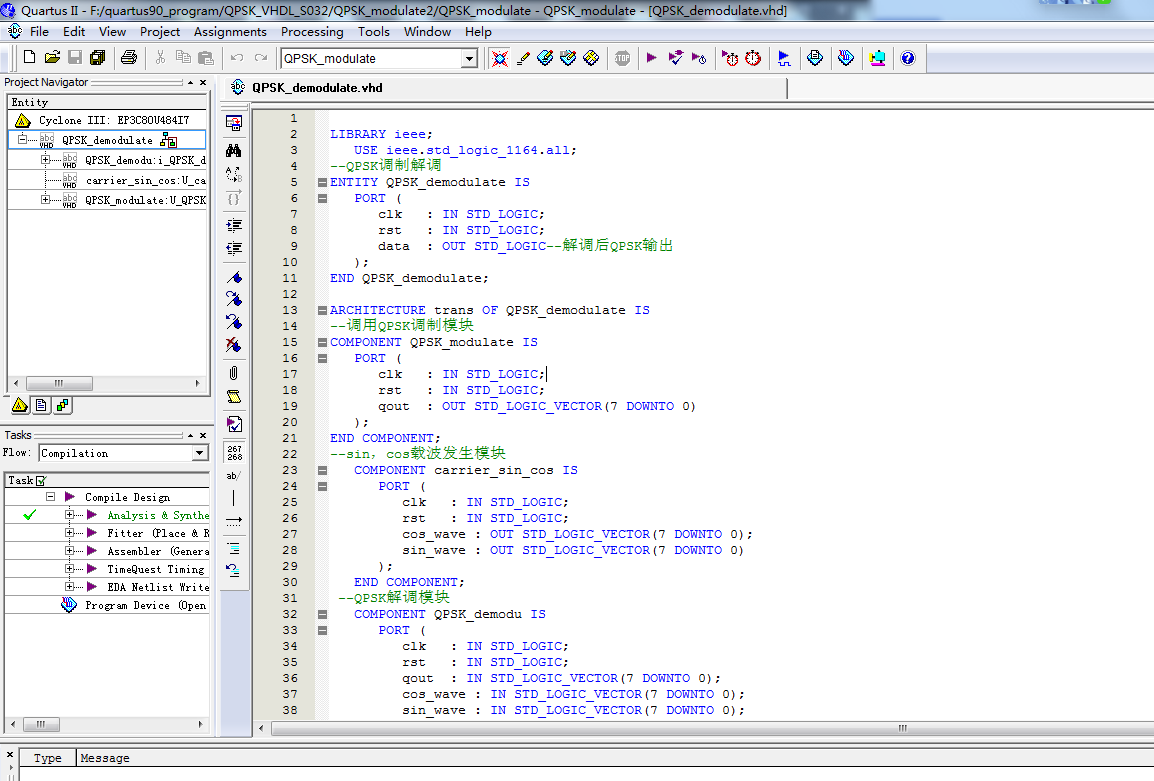Click the Help question mark icon
This screenshot has height=781, width=1154.
click(907, 58)
